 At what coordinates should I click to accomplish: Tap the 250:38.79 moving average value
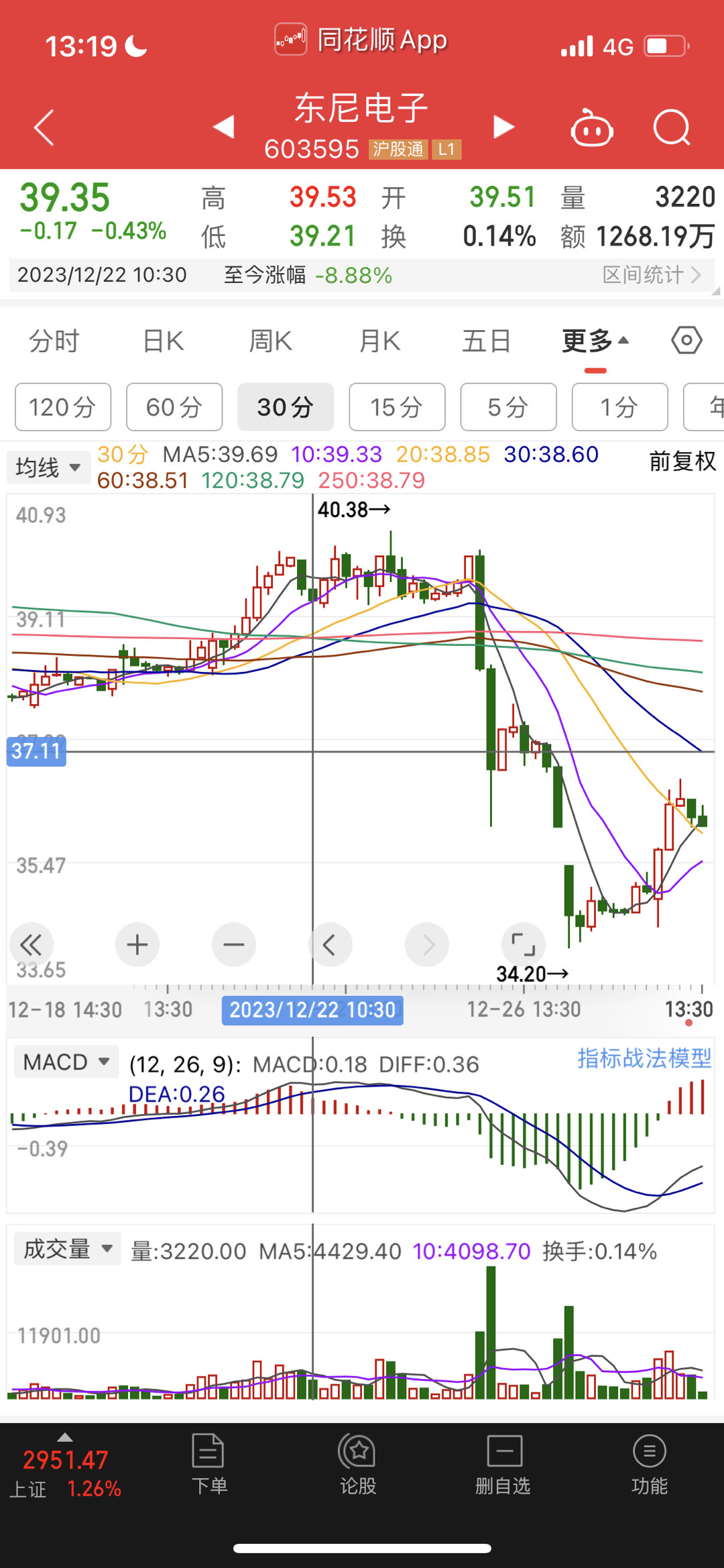coord(371,480)
